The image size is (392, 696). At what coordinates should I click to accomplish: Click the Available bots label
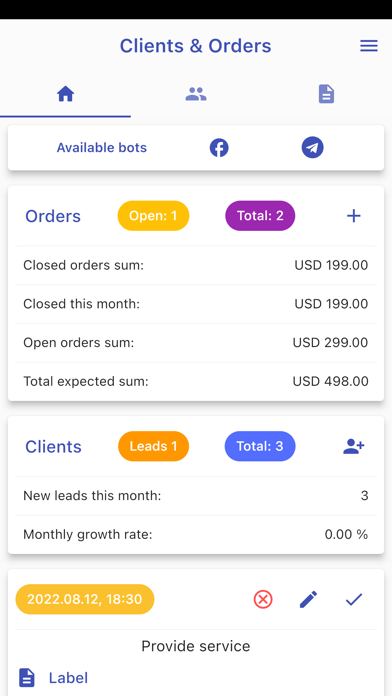click(102, 147)
